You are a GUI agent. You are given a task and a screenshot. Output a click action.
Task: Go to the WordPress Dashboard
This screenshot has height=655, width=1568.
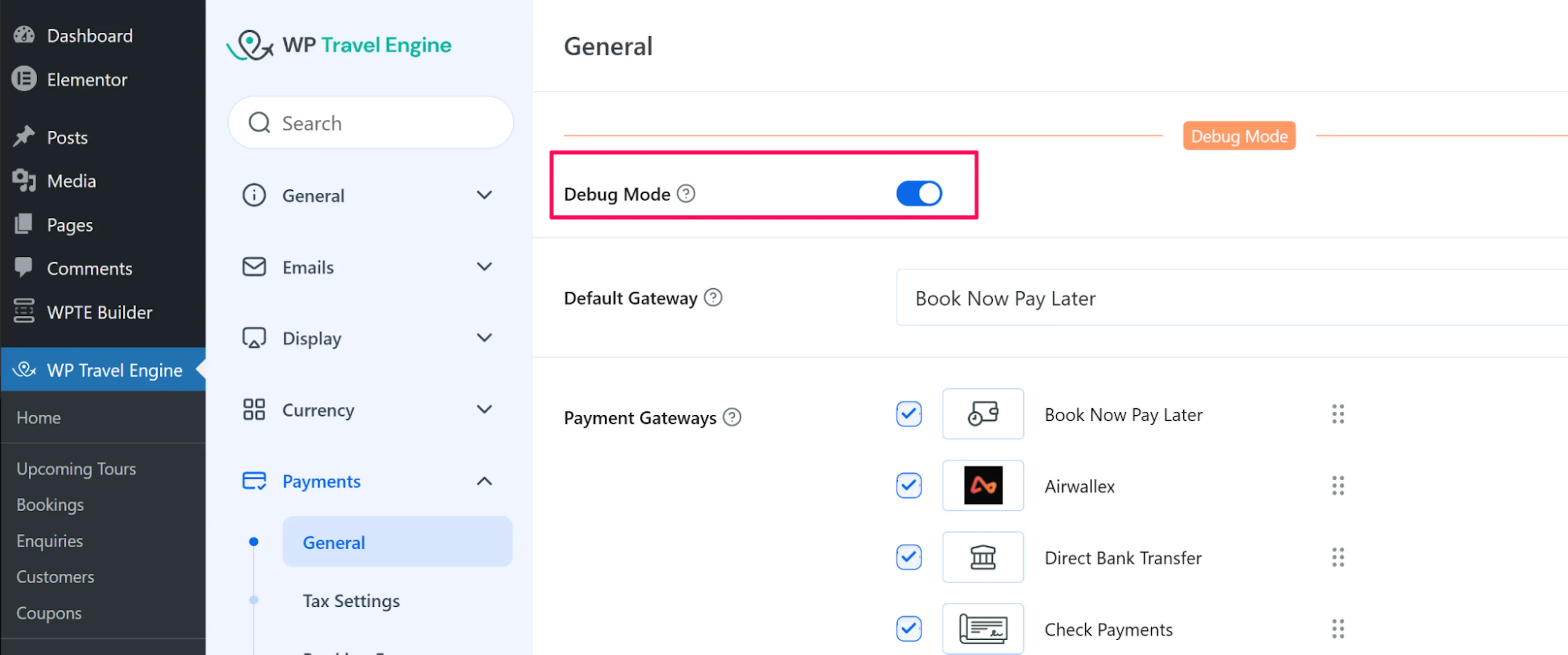pos(89,36)
